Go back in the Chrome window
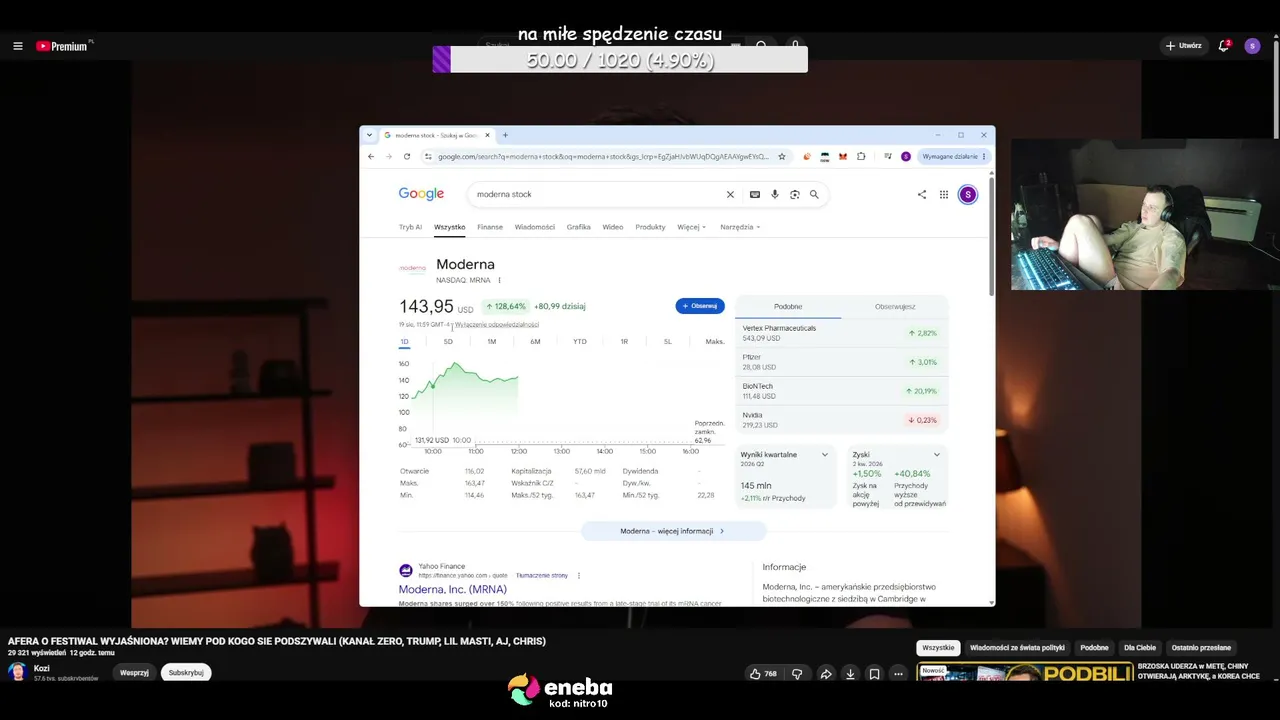 click(371, 156)
